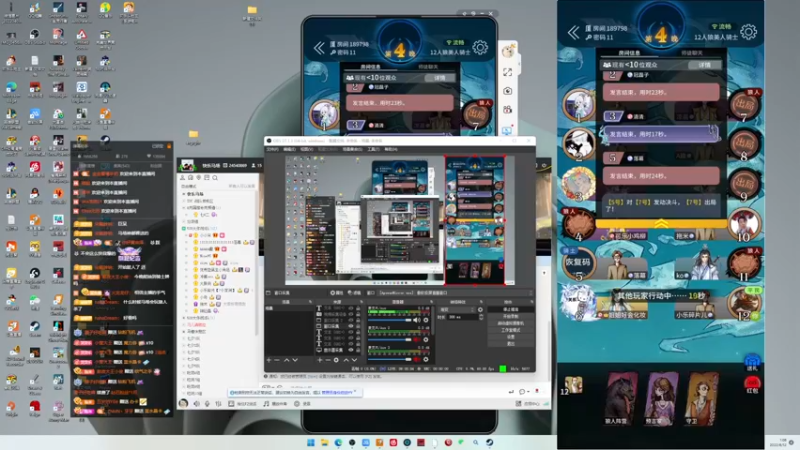Select the 守卫 role card in right game window
Image resolution: width=800 pixels, height=450 pixels.
pos(703,398)
